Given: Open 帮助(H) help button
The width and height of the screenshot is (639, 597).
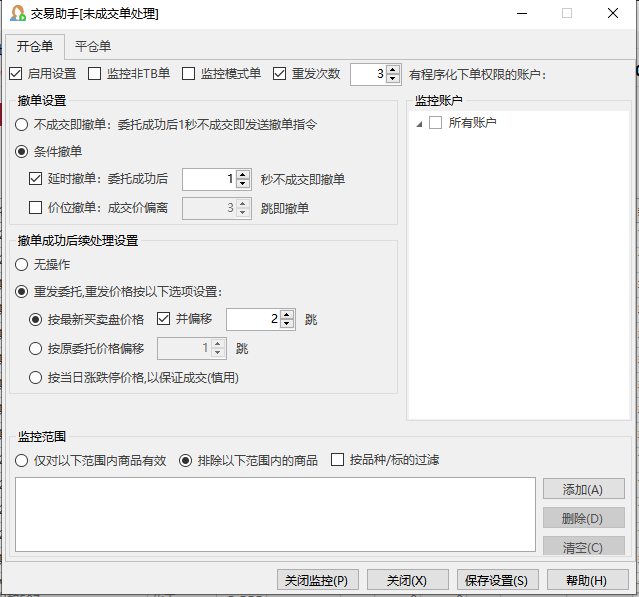Looking at the screenshot, I should [x=588, y=579].
